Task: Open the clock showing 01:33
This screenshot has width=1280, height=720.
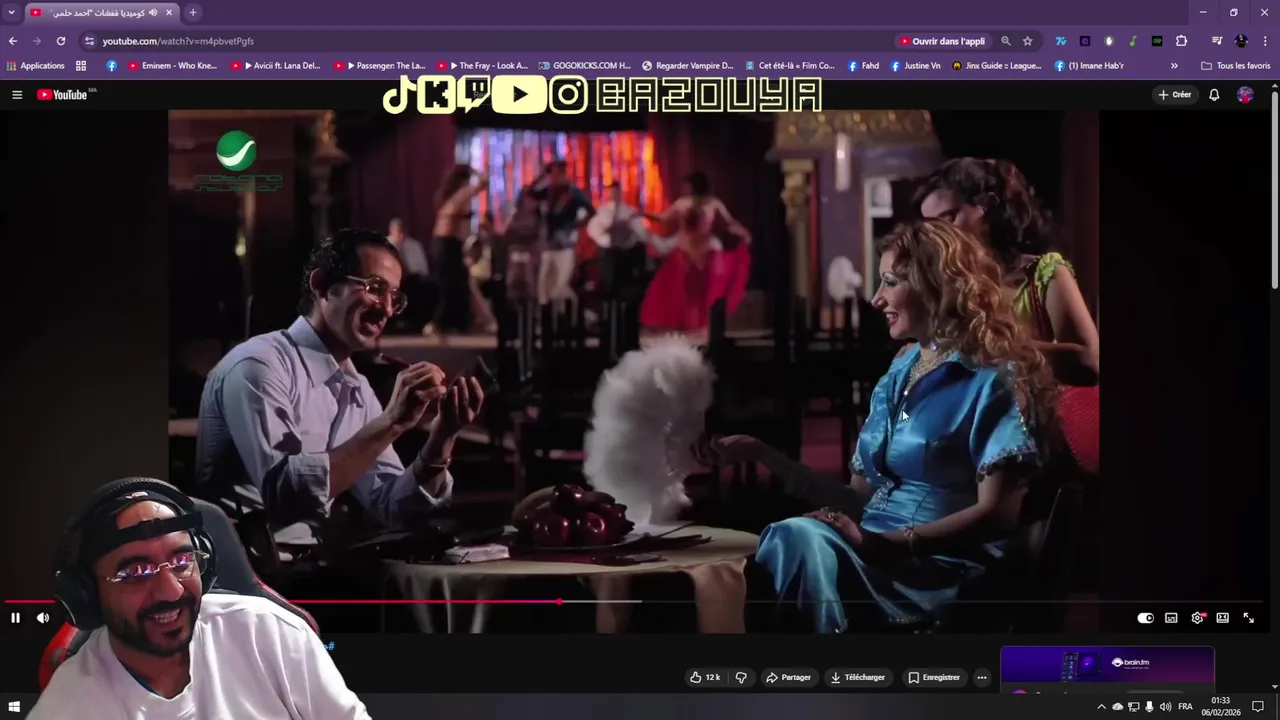Action: click(1221, 706)
